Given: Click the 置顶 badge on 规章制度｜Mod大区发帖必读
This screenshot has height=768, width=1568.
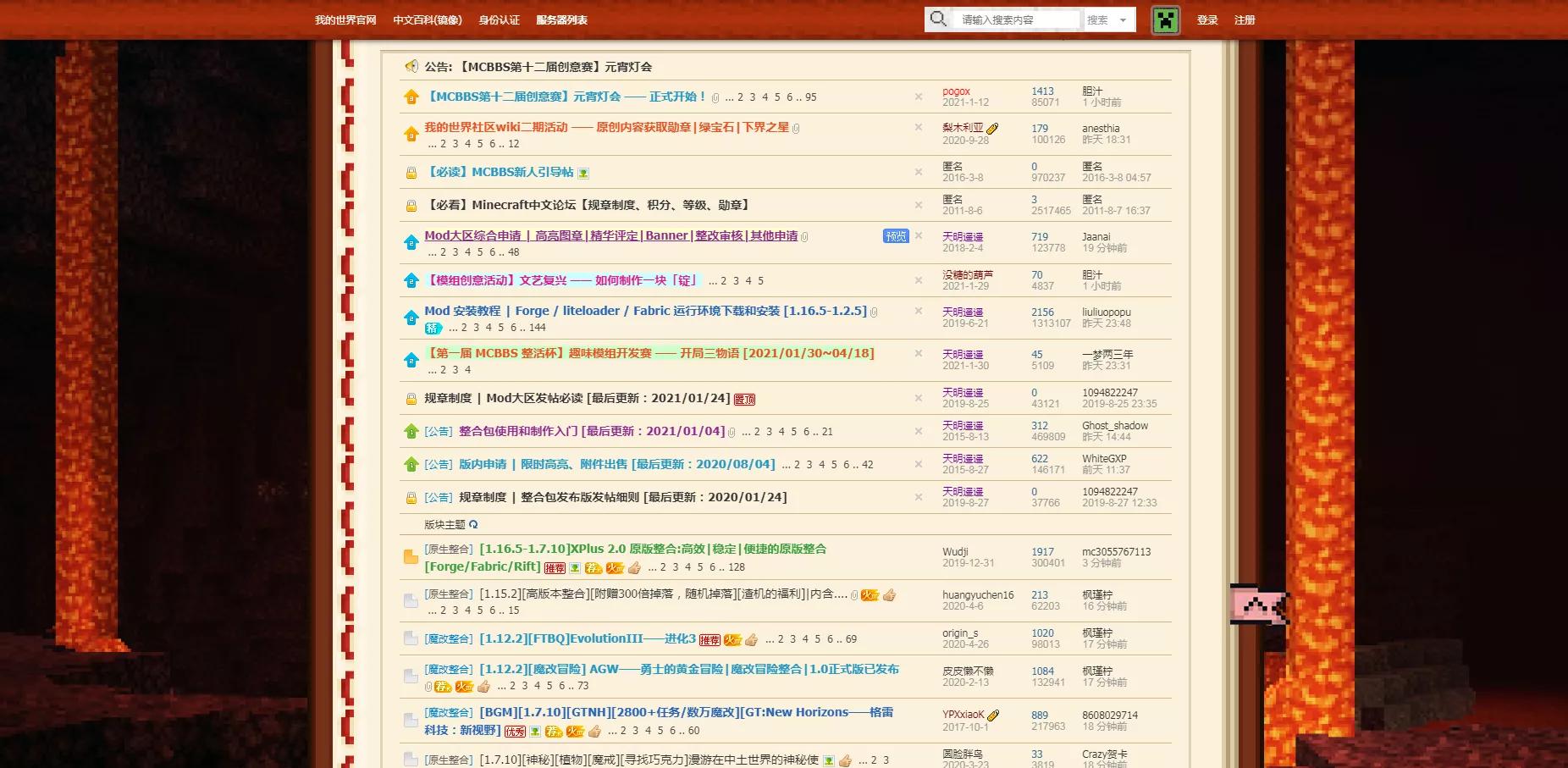Looking at the screenshot, I should [744, 399].
